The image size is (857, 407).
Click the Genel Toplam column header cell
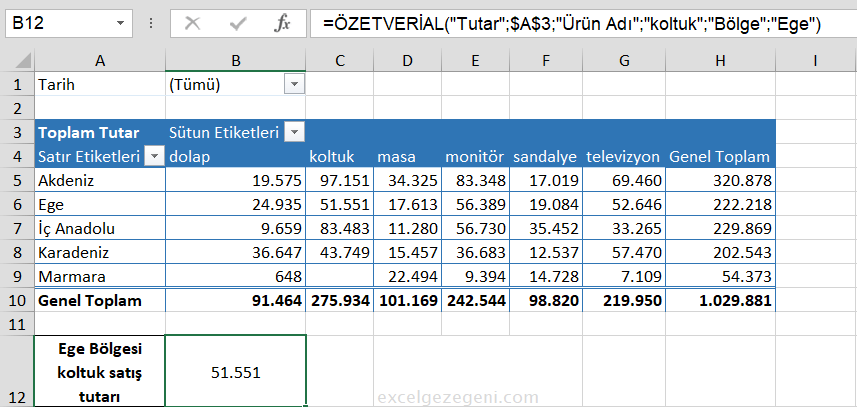click(720, 157)
